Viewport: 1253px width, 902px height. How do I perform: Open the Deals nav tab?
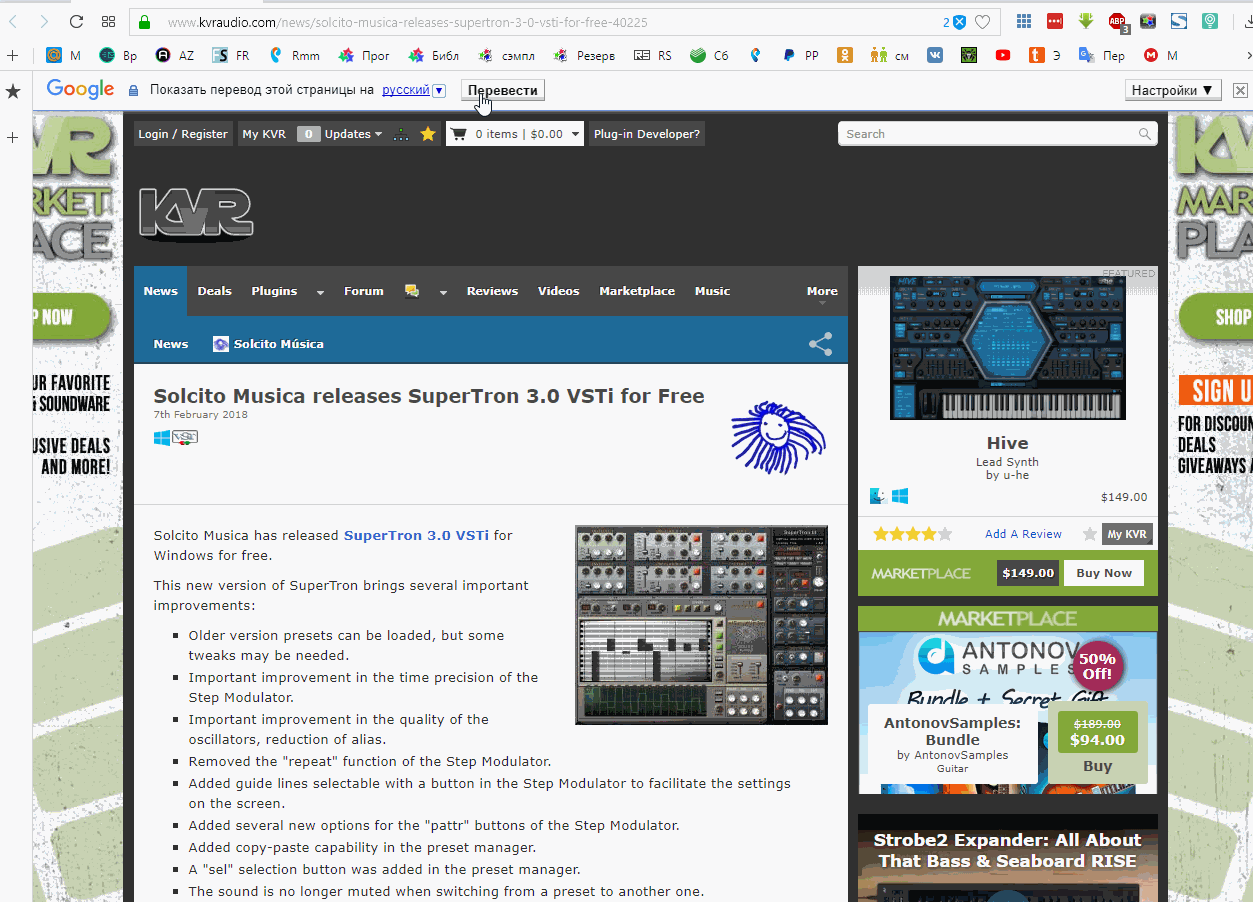(214, 291)
